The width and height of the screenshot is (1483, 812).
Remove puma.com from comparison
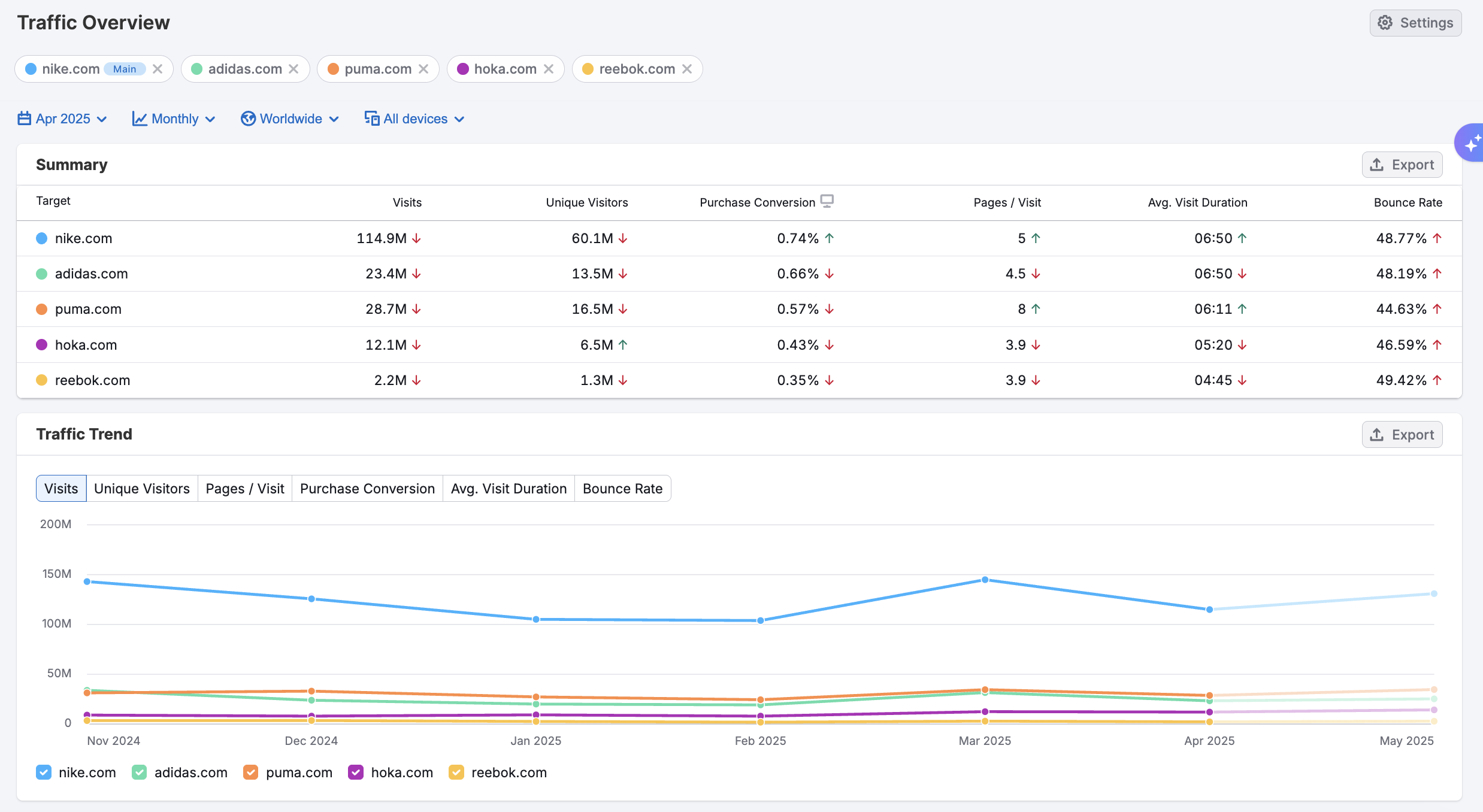click(423, 69)
